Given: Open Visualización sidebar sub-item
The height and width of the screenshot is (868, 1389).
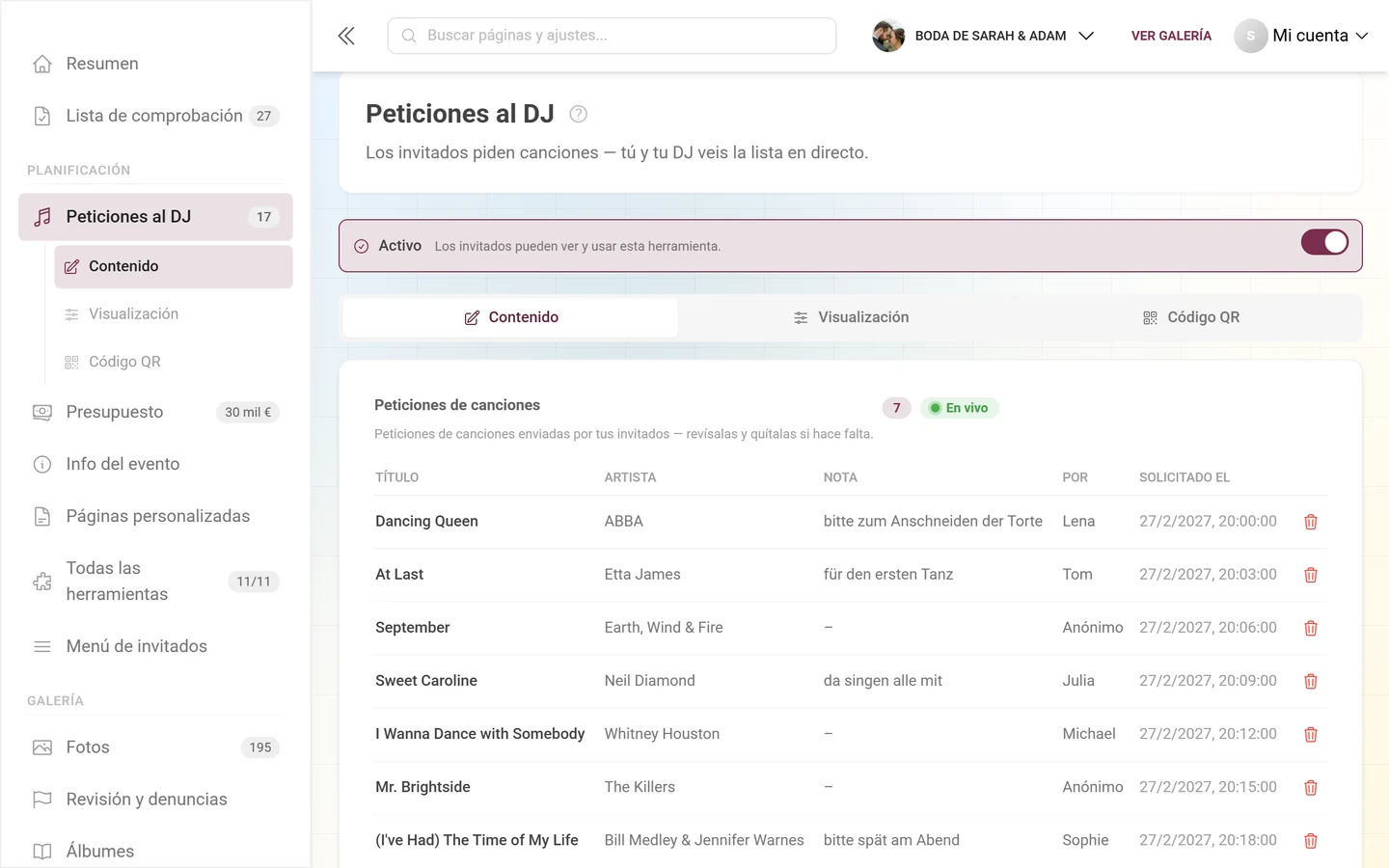Looking at the screenshot, I should click(174, 314).
